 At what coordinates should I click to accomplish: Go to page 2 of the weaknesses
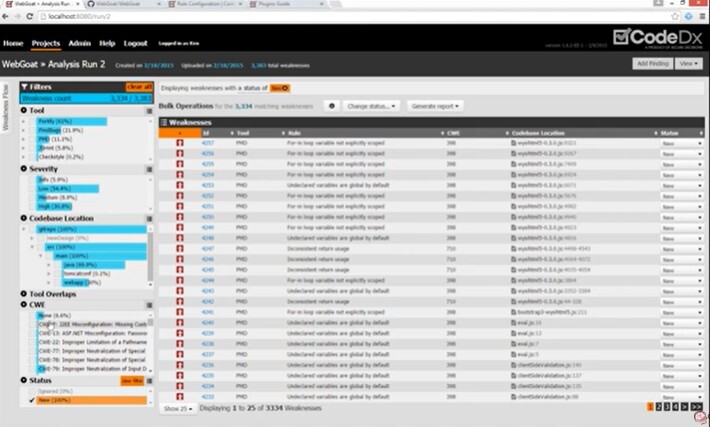pos(660,407)
